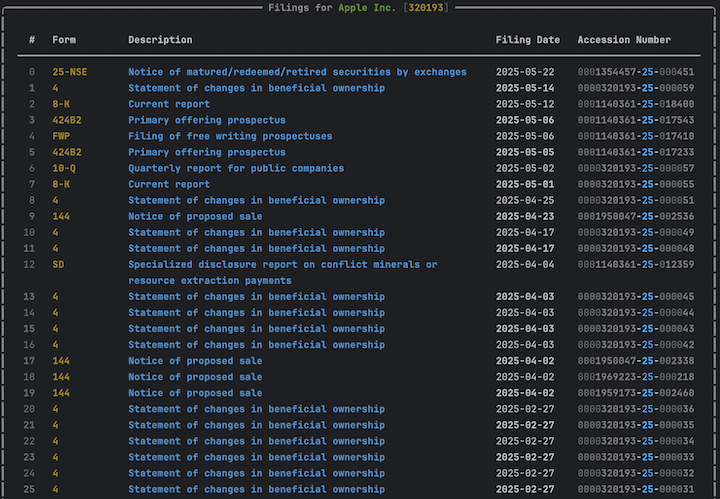Click accession number 0000320193-25-000051
Image resolution: width=720 pixels, height=499 pixels.
pos(636,201)
